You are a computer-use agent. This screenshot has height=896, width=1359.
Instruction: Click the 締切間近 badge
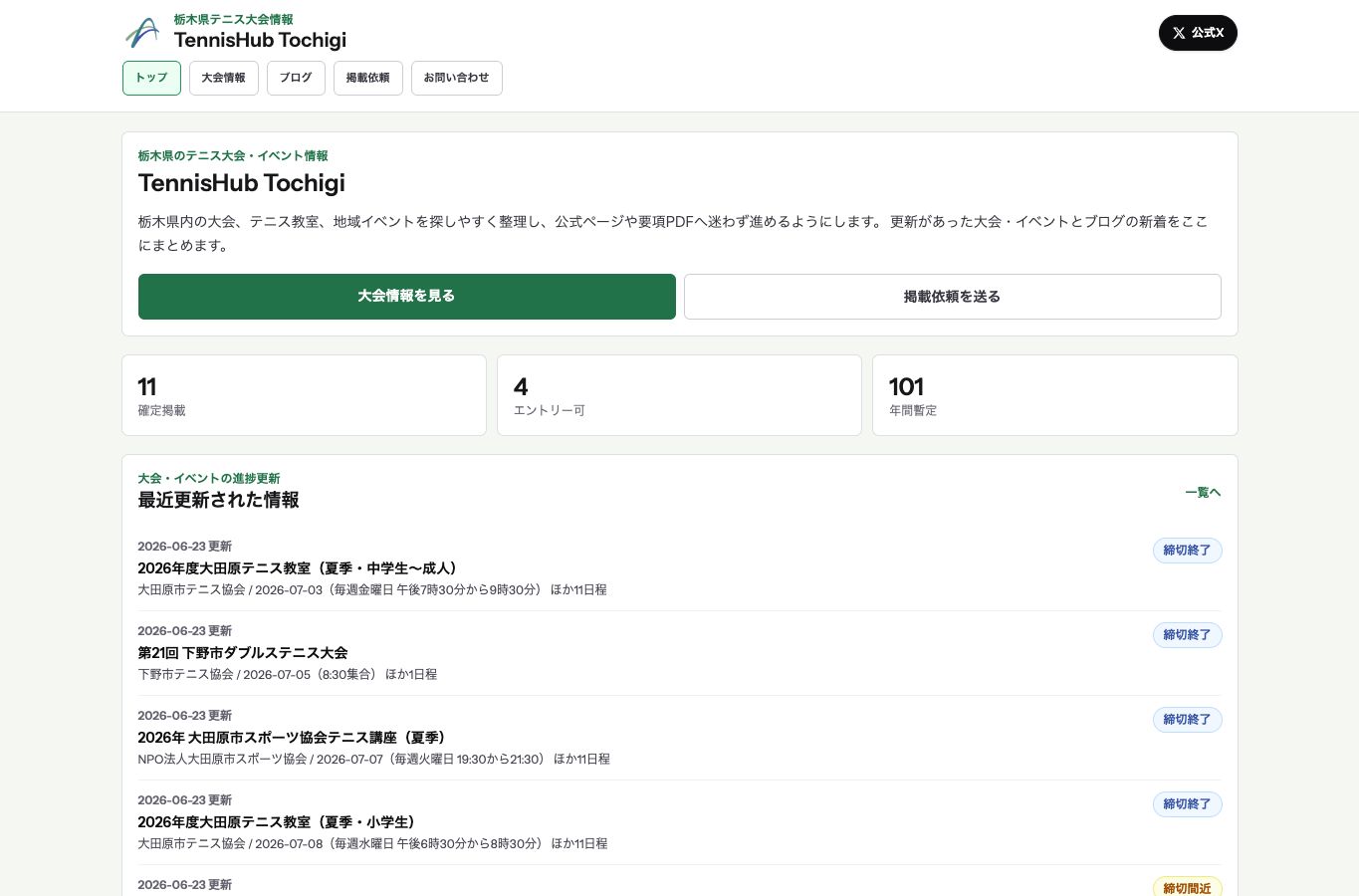point(1187,887)
